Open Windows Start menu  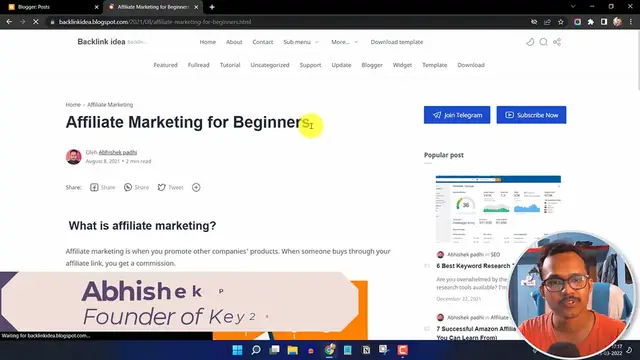237,350
